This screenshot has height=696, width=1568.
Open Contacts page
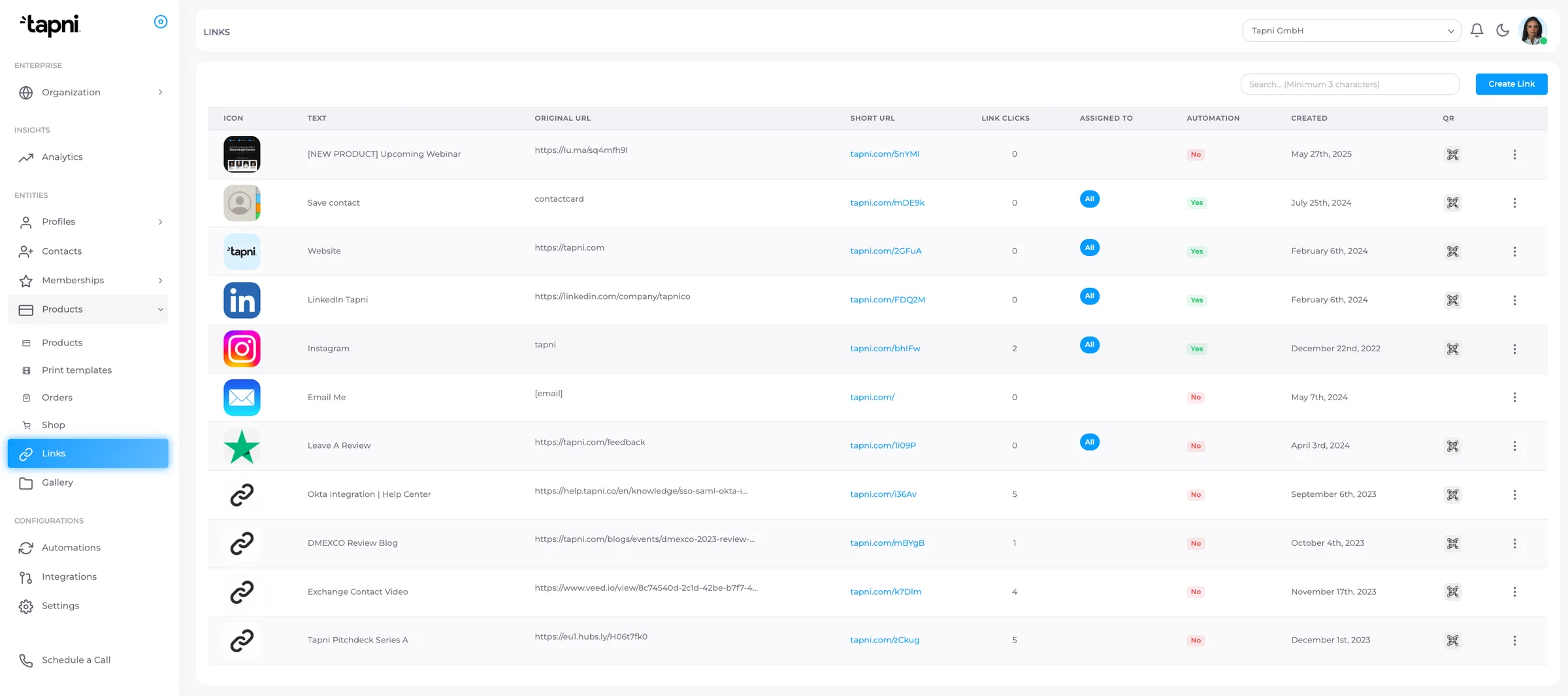click(x=88, y=251)
